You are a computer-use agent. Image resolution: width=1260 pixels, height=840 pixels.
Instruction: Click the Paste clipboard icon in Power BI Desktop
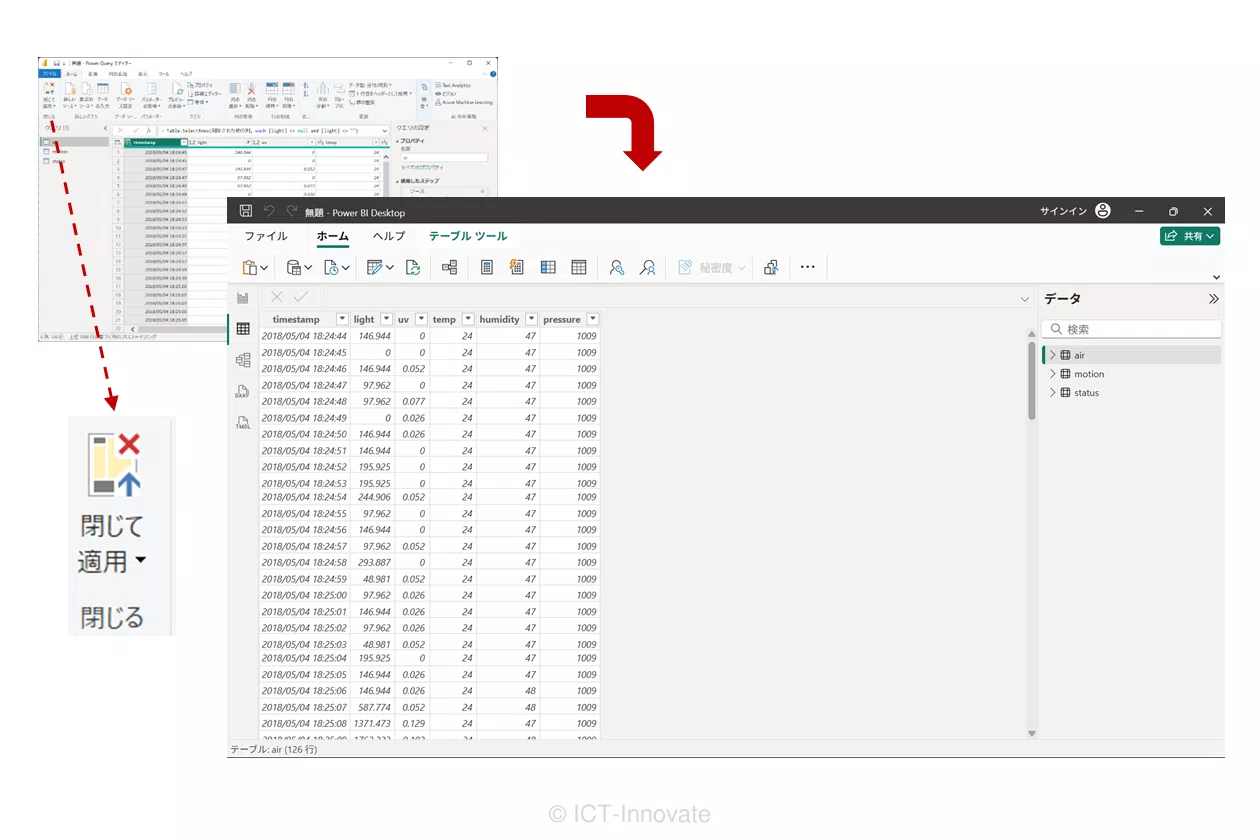(x=251, y=267)
